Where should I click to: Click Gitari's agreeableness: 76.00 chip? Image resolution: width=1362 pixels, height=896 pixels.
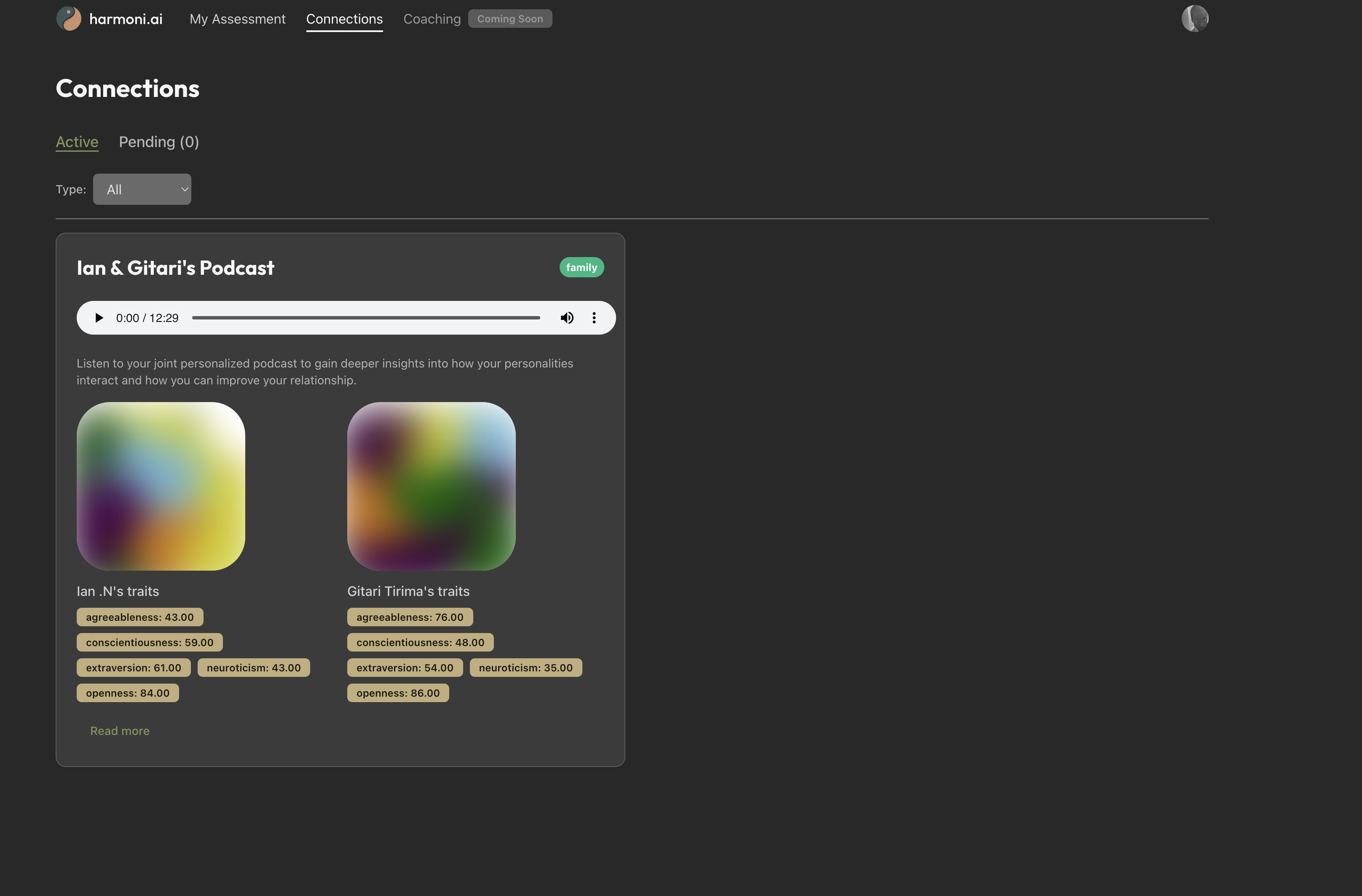410,617
